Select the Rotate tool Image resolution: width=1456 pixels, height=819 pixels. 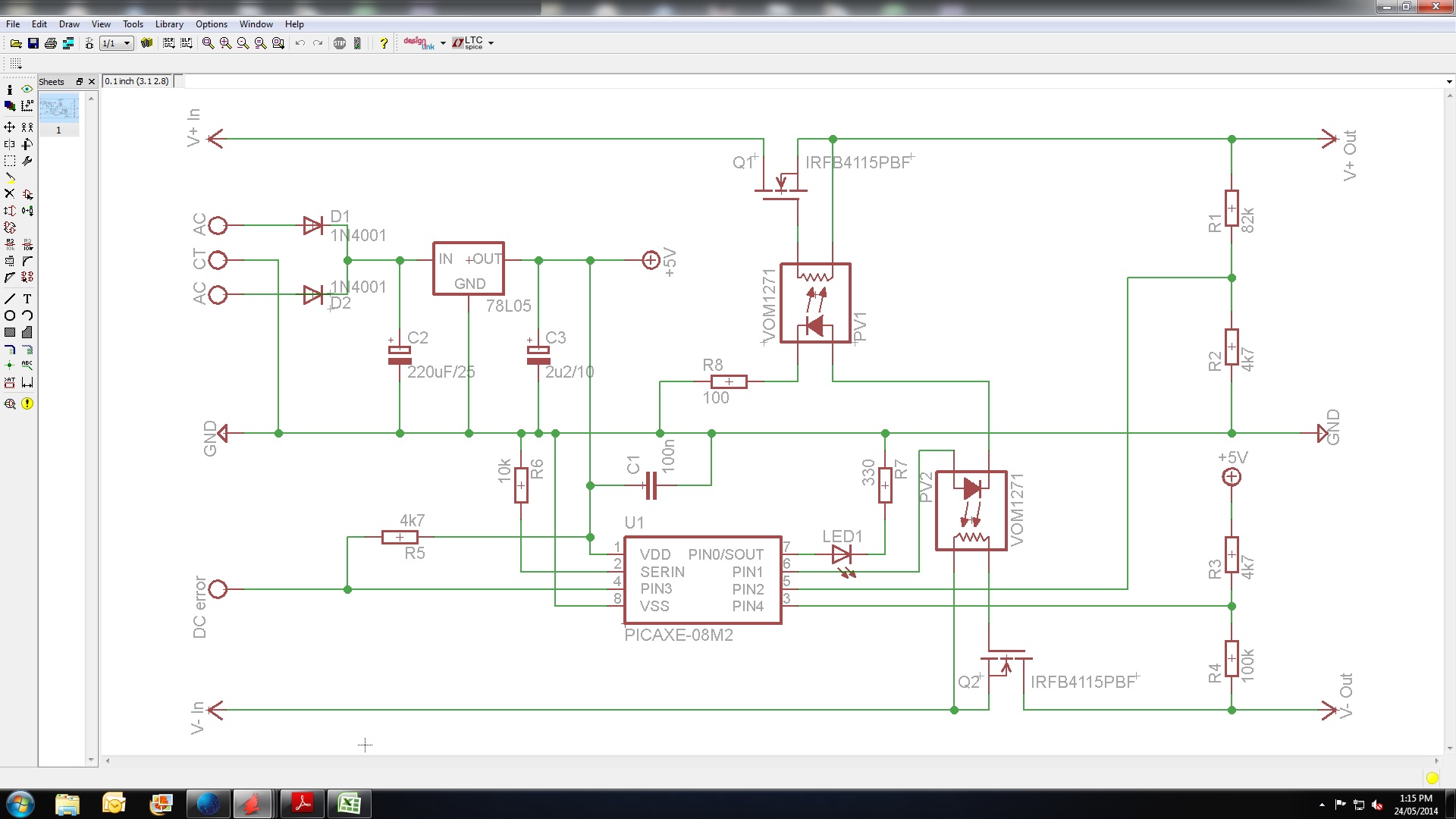pos(27,144)
